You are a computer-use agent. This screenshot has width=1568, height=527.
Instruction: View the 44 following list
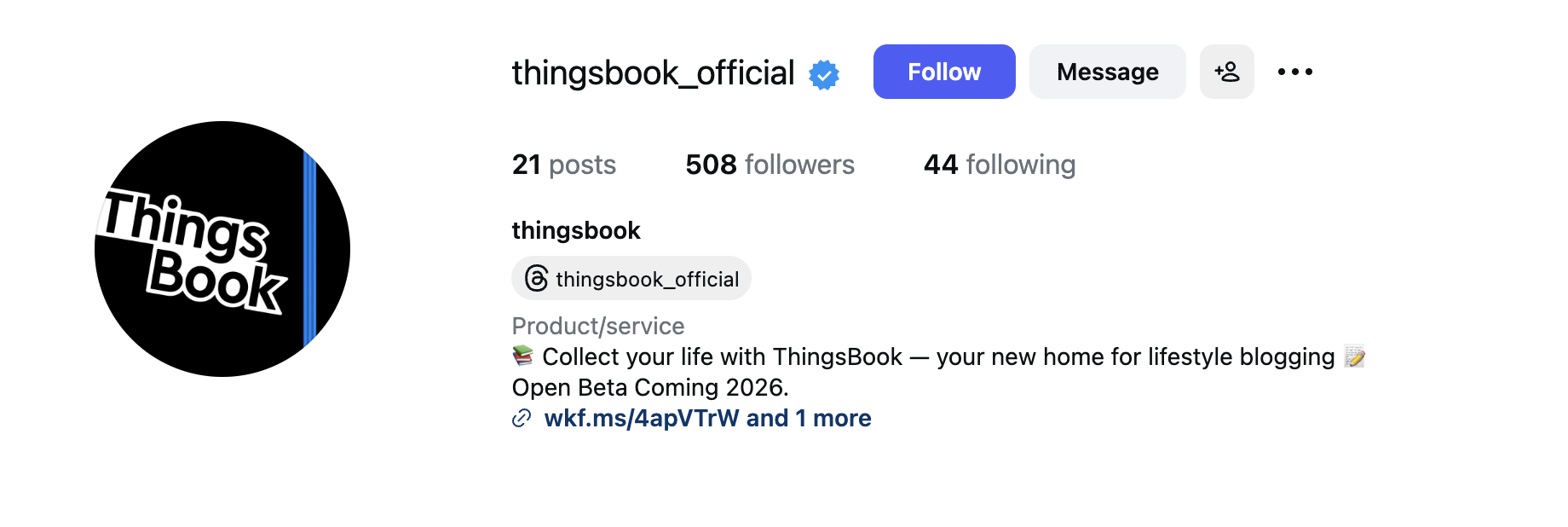[x=999, y=165]
